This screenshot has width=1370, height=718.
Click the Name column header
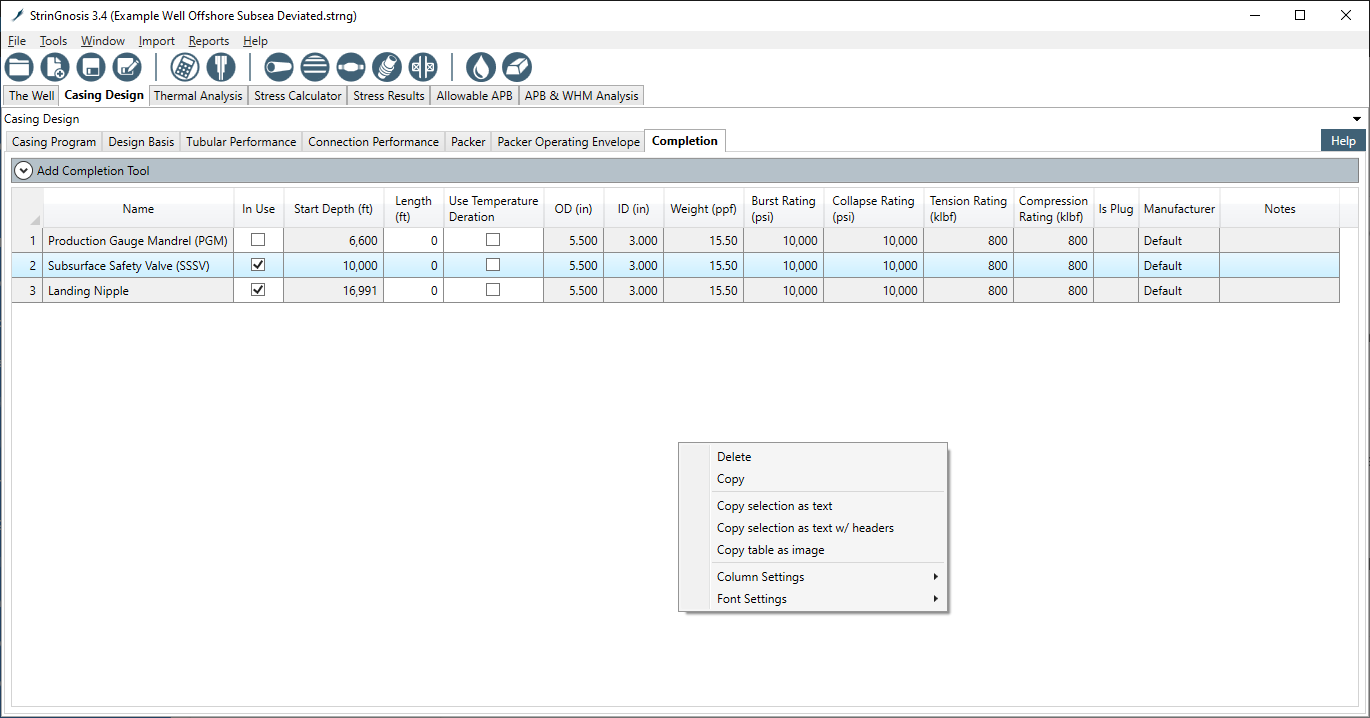click(138, 209)
